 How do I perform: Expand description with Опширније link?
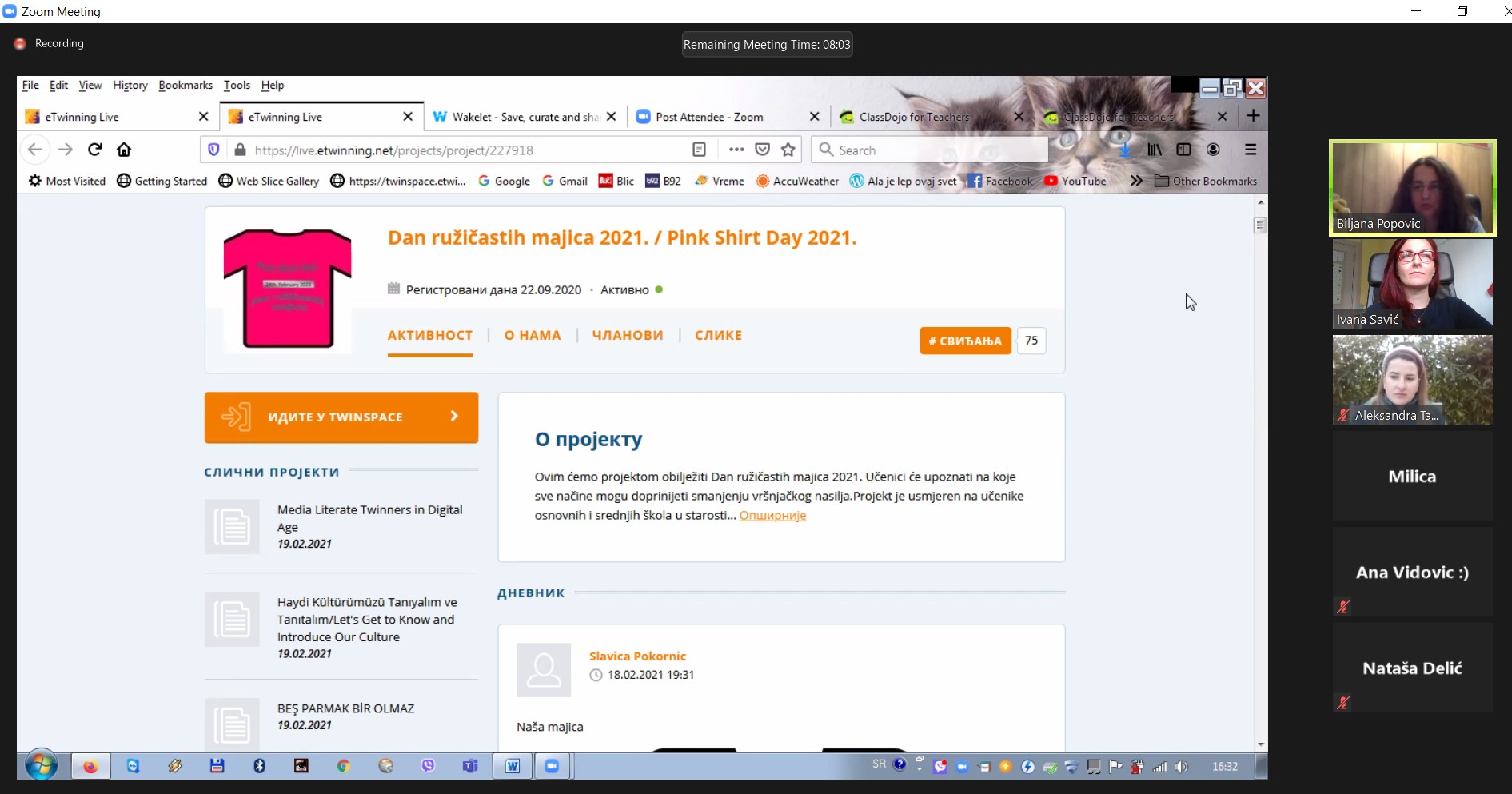tap(772, 515)
